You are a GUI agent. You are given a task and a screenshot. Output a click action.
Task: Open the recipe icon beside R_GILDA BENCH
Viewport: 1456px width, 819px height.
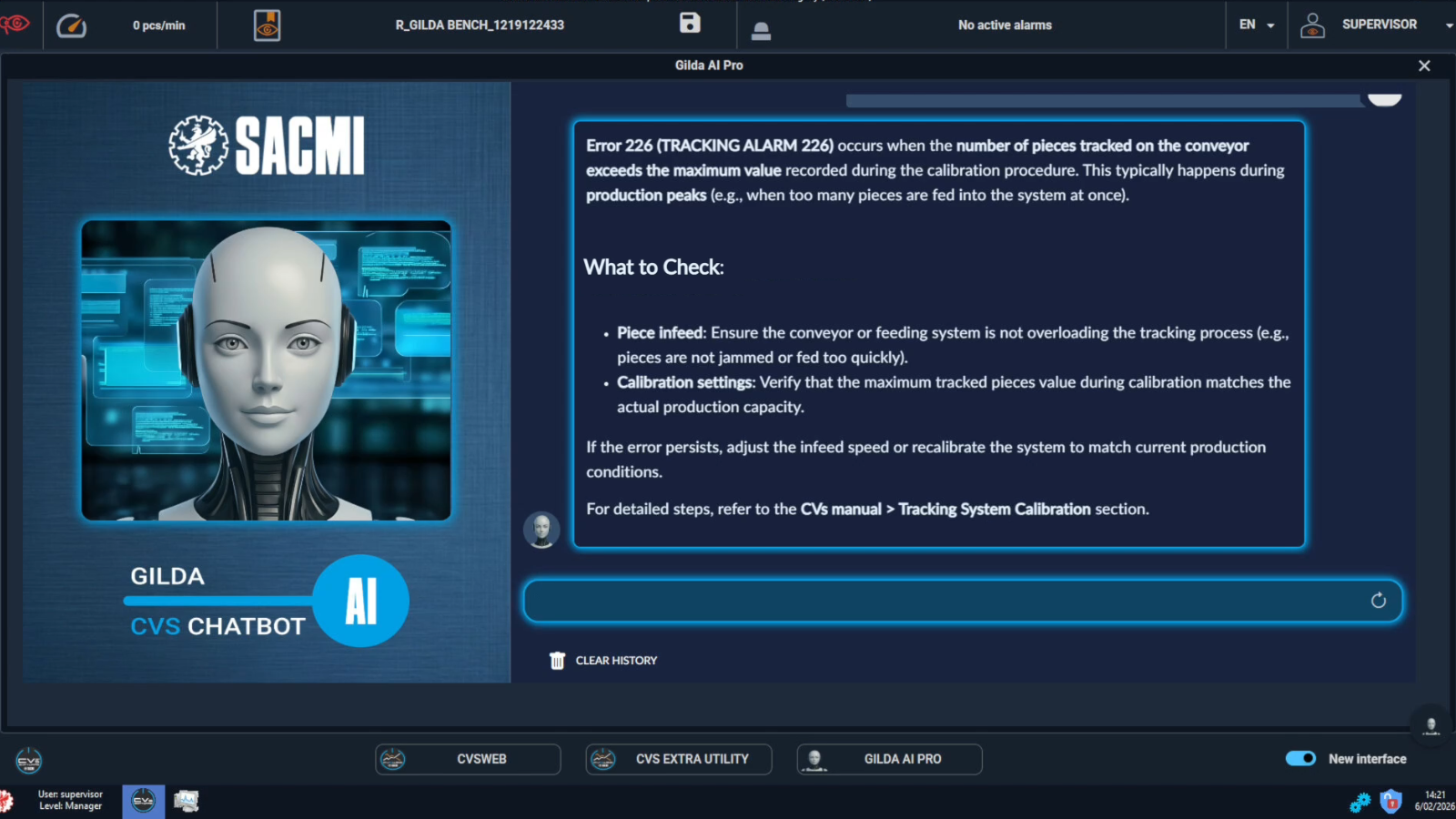(x=267, y=25)
